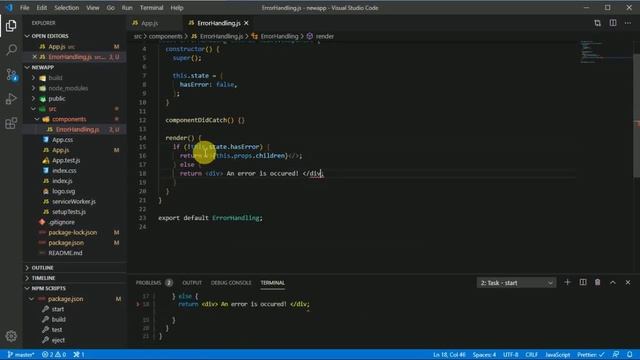Open the Go menu

click(x=111, y=8)
